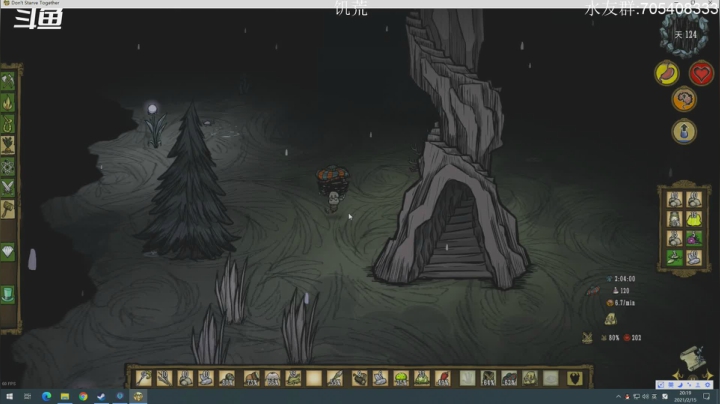Rotate camera with left gold arrow

pyautogui.click(x=677, y=375)
